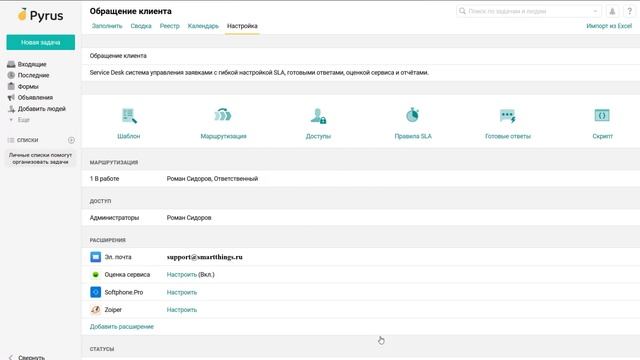640x360 pixels.
Task: Switch to the Календарь tab
Action: click(x=203, y=26)
